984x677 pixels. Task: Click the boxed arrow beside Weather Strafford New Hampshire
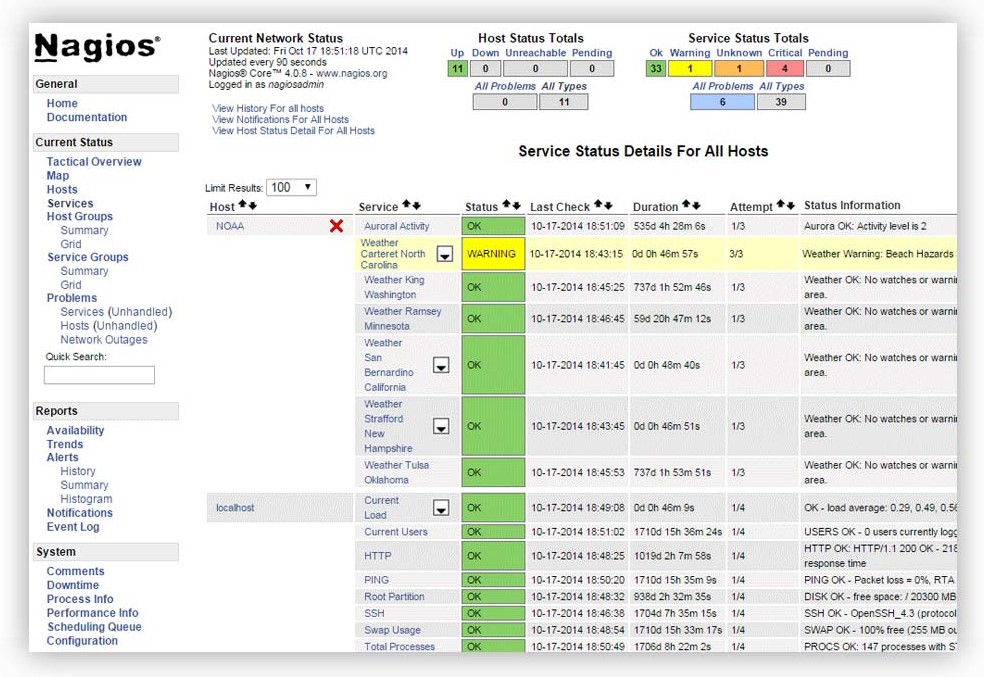point(441,426)
